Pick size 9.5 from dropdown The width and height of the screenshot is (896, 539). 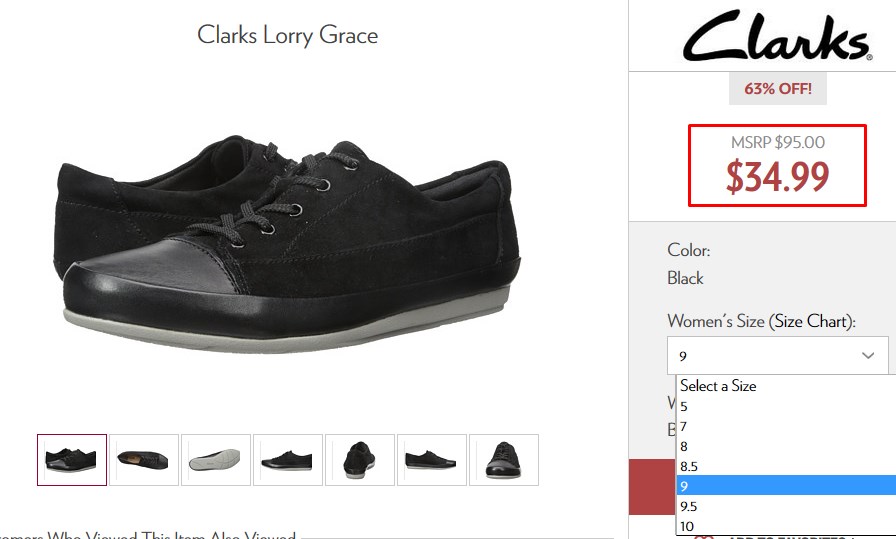(x=786, y=506)
